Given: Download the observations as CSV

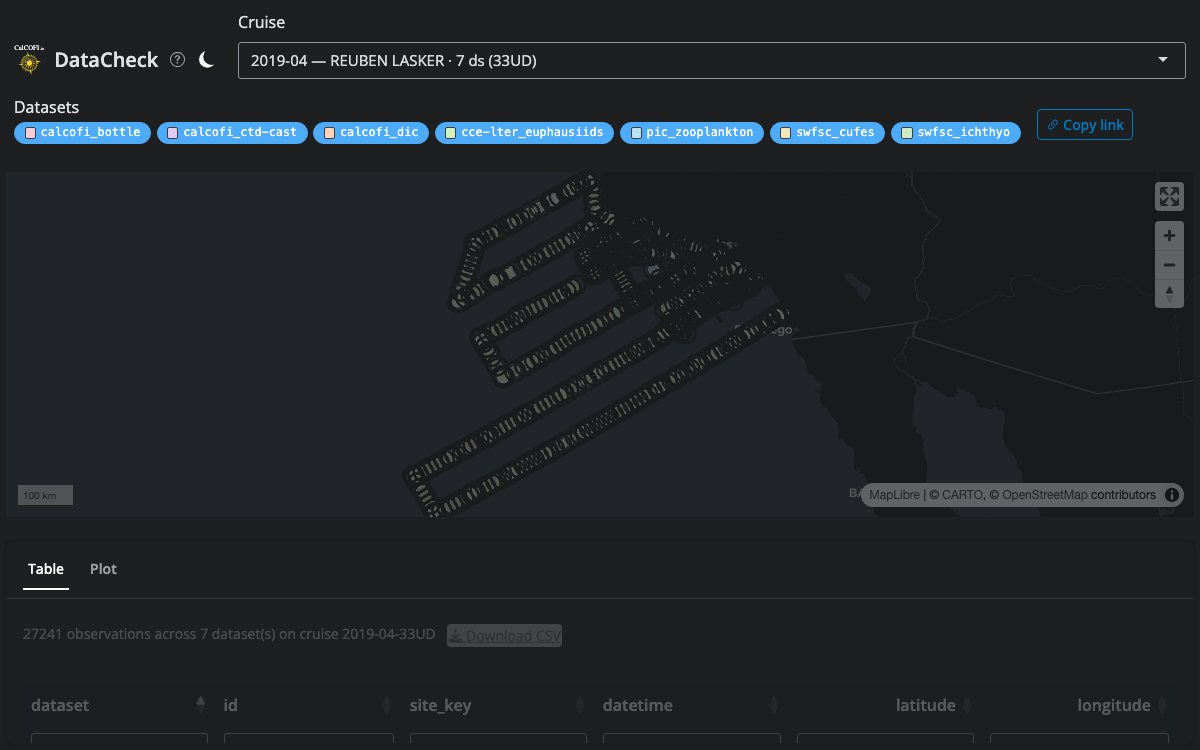Looking at the screenshot, I should tap(504, 635).
